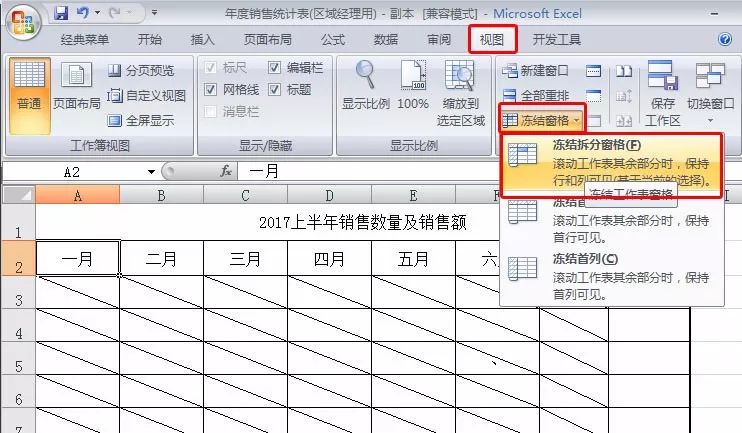Image resolution: width=742 pixels, height=433 pixels.
Task: Select the cell containing 二月
Action: 161,258
